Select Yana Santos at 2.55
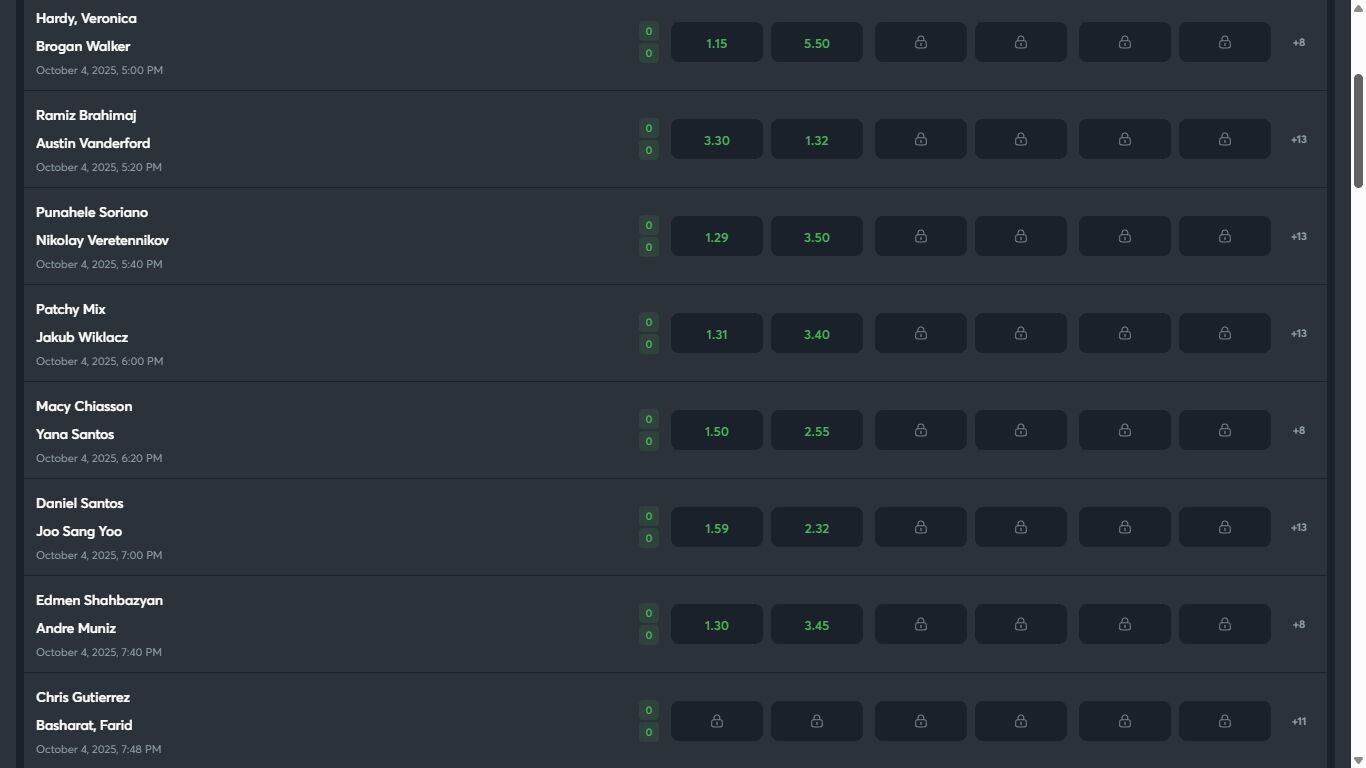 pyautogui.click(x=816, y=431)
